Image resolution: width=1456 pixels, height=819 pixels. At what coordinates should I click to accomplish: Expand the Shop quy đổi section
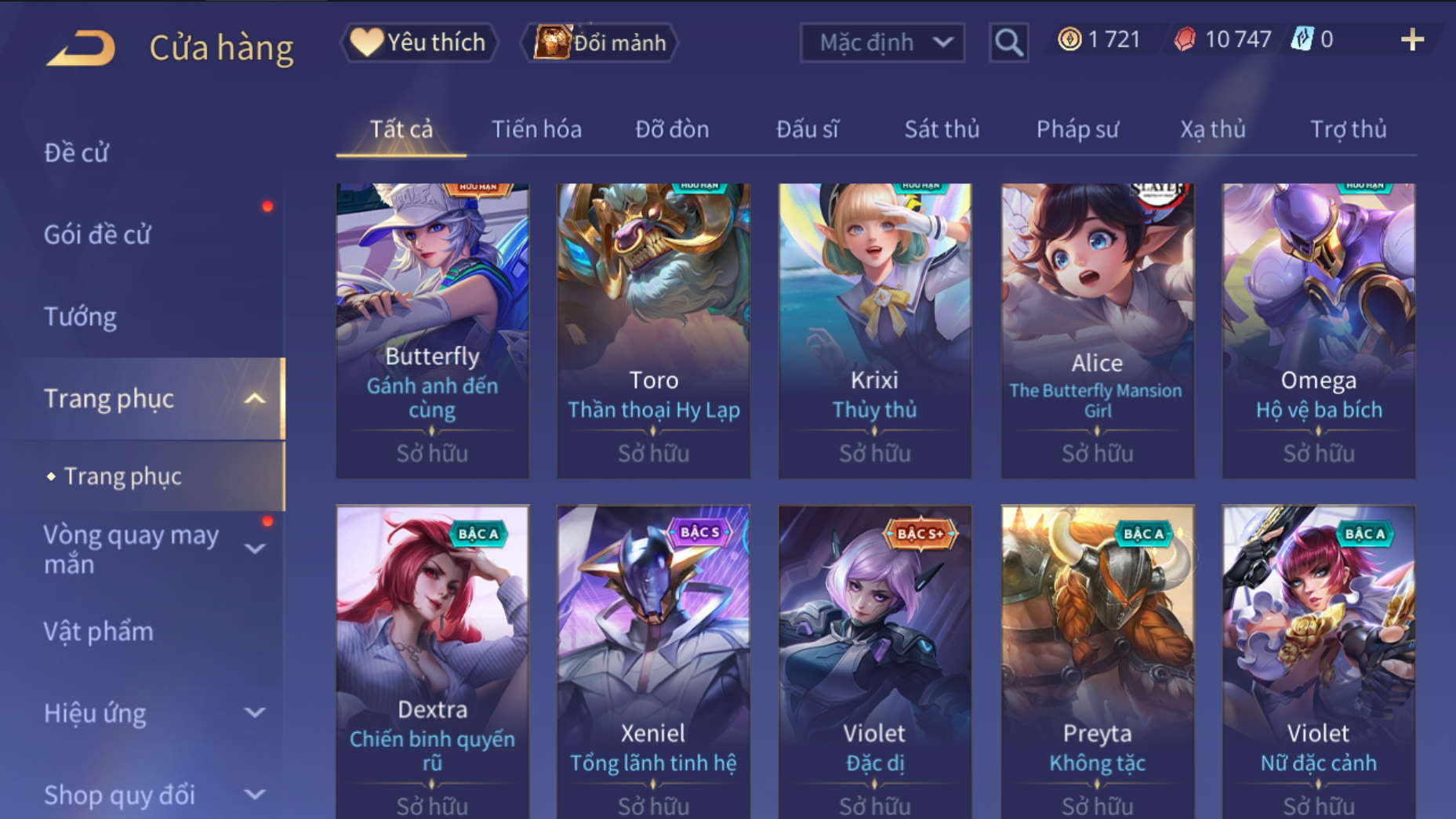click(x=255, y=795)
